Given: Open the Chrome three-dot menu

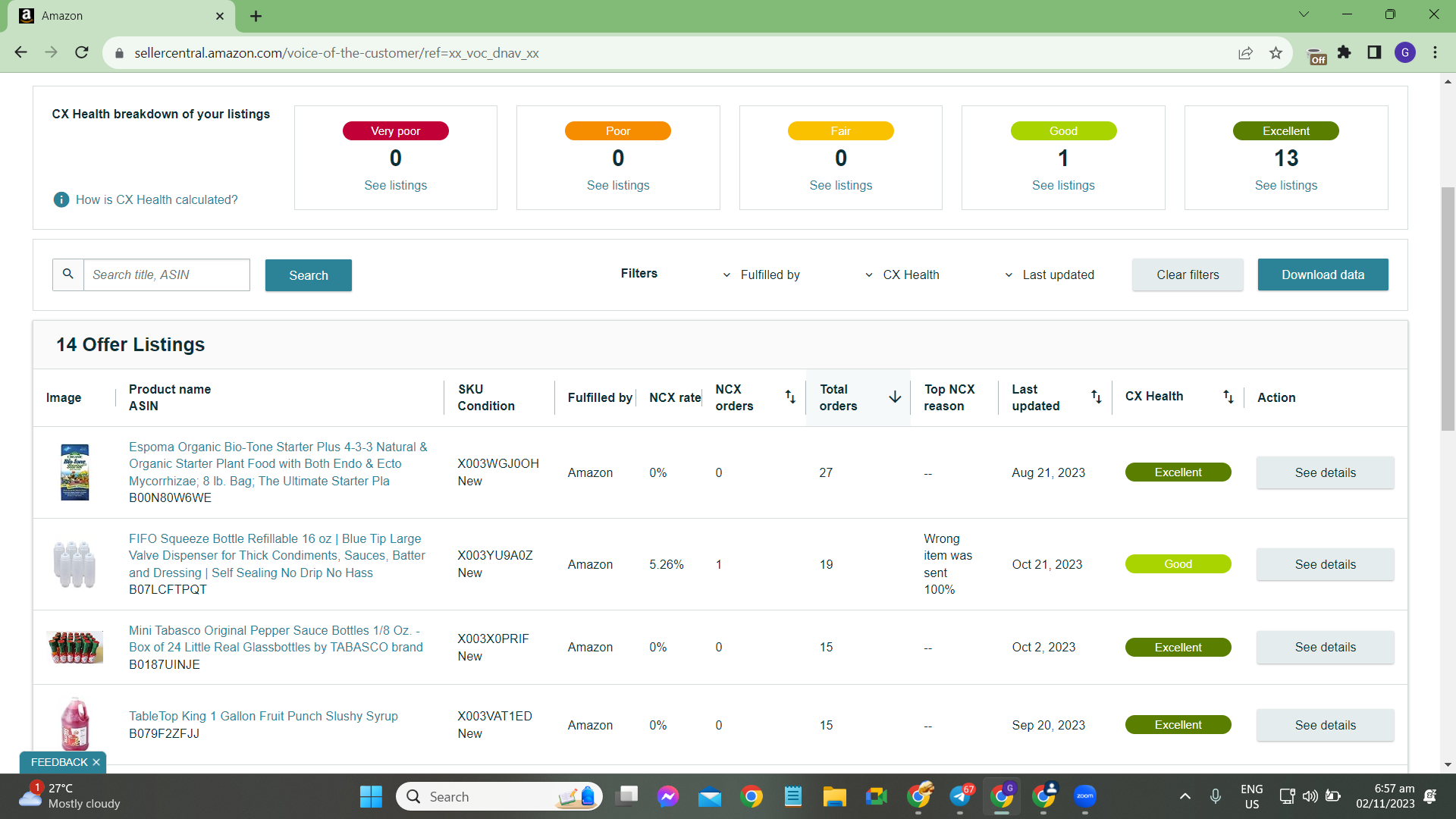Looking at the screenshot, I should tap(1436, 52).
